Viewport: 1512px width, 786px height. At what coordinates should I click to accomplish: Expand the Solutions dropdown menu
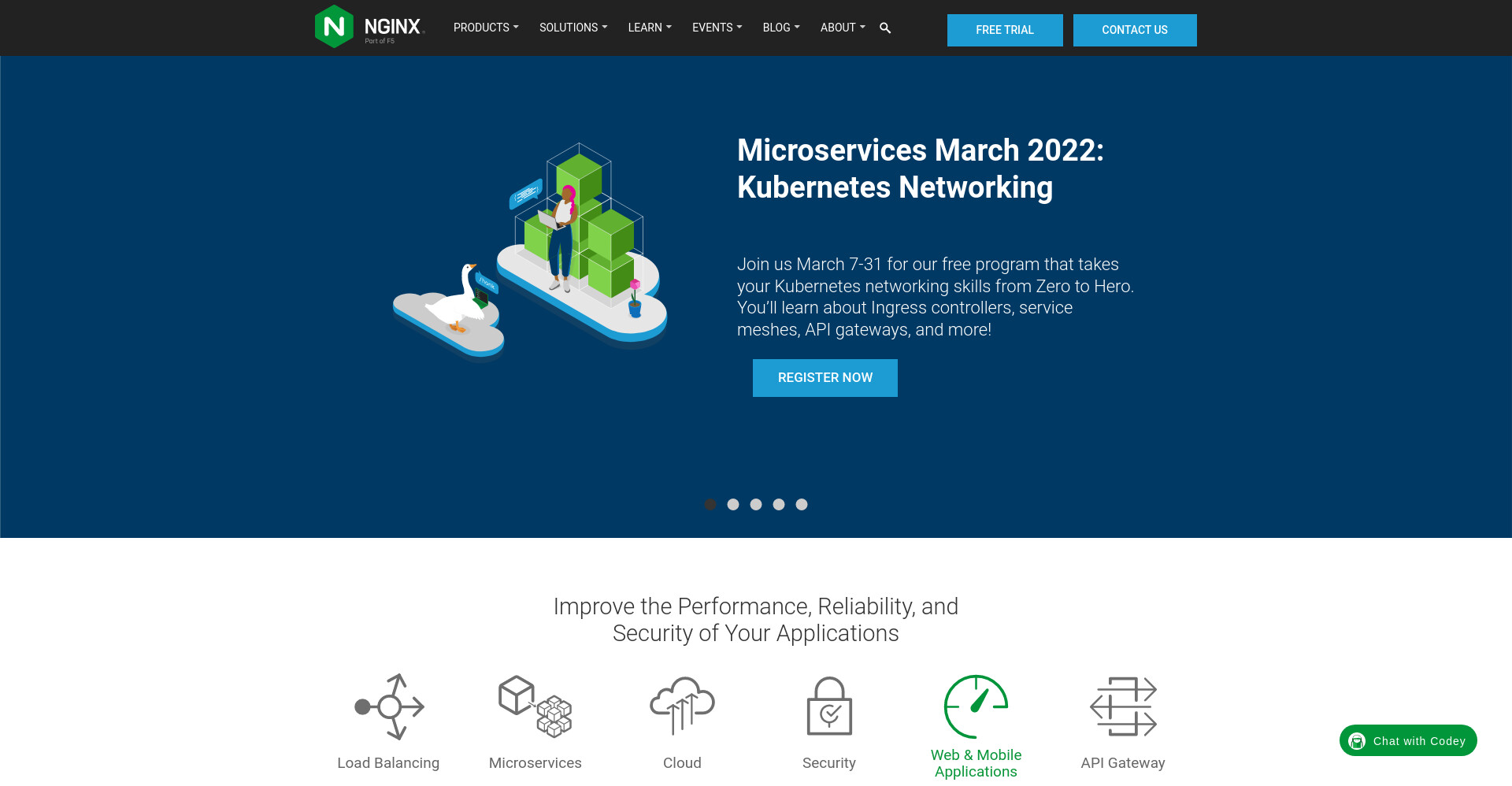[x=573, y=28]
